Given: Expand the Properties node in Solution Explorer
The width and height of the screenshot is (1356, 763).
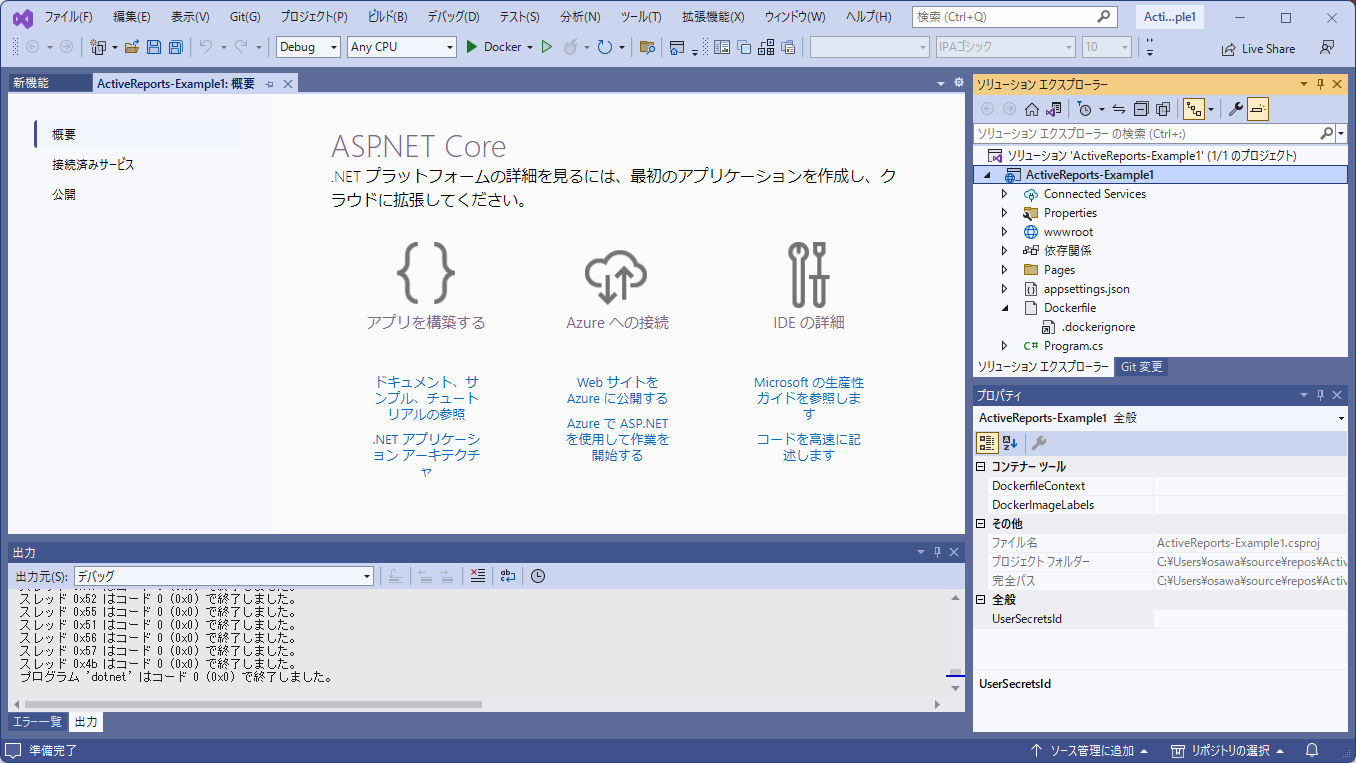Looking at the screenshot, I should (x=1005, y=213).
